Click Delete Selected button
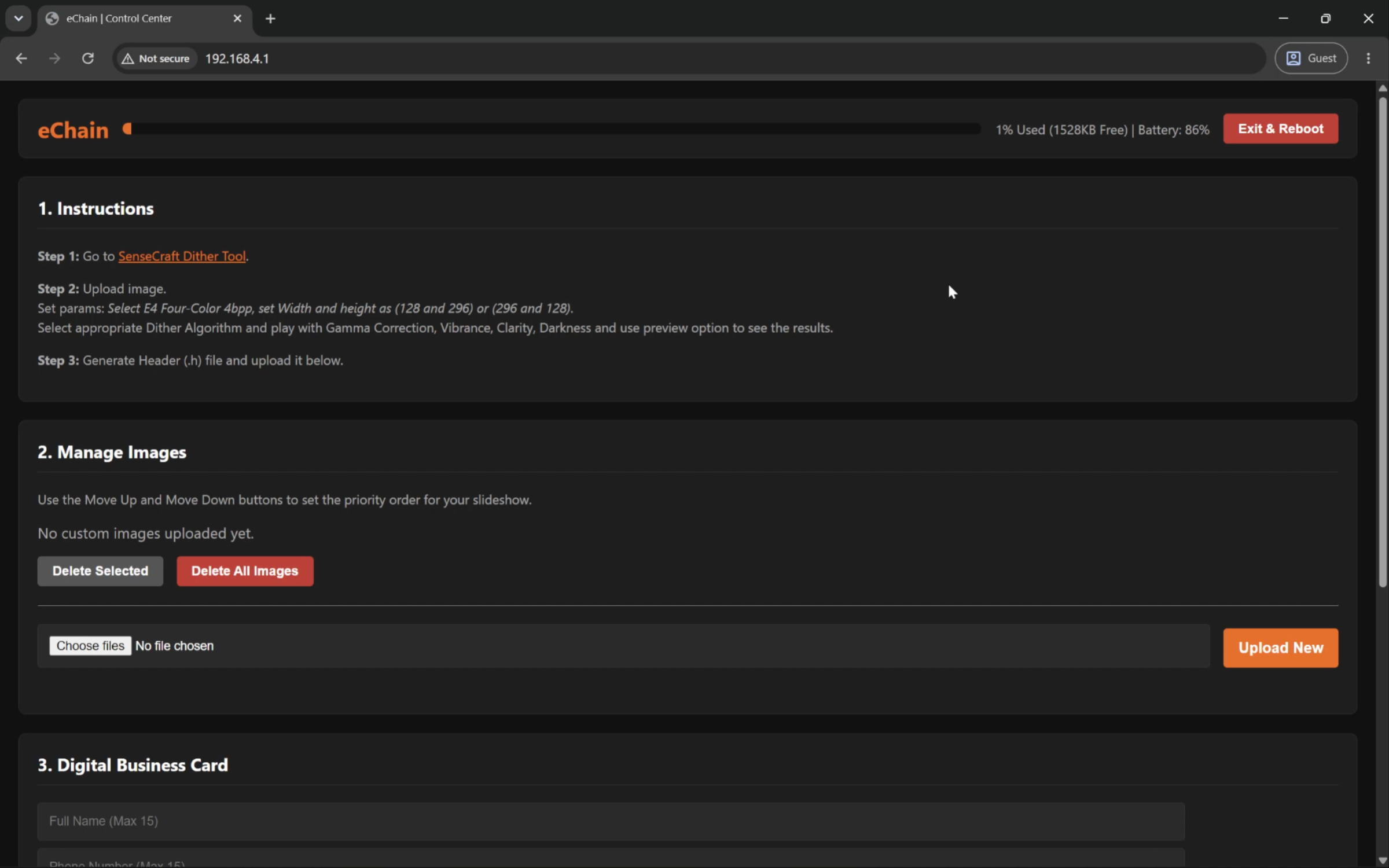 point(100,571)
